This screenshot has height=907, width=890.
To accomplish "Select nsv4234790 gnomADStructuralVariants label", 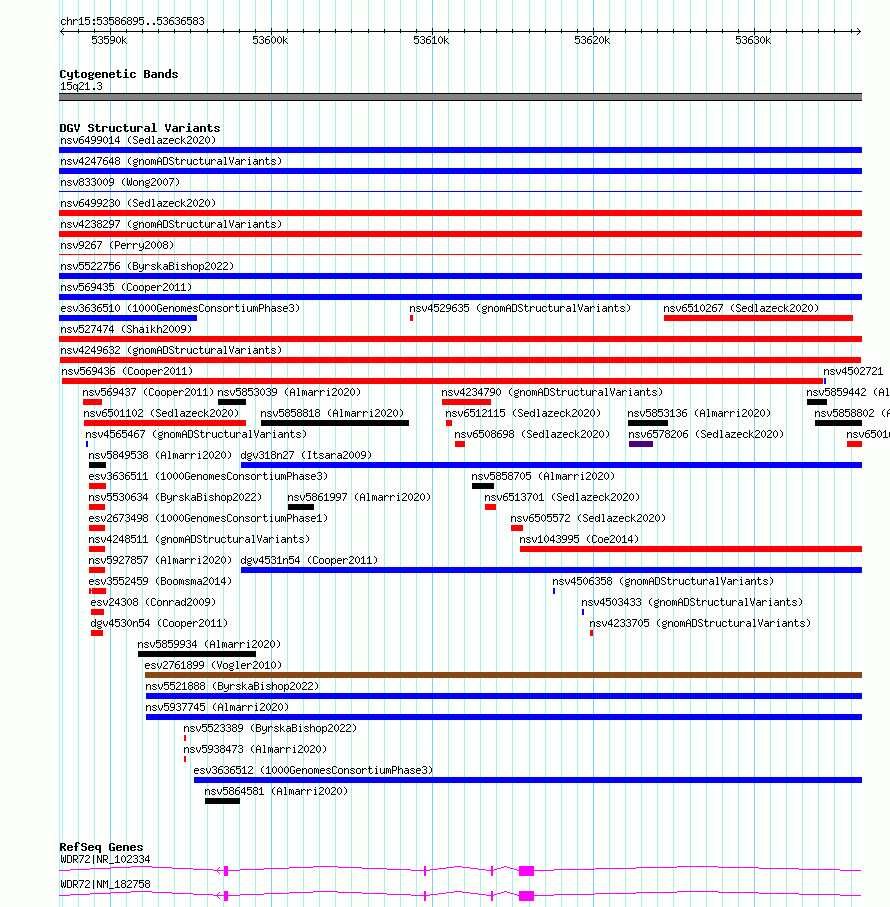I will coord(552,392).
